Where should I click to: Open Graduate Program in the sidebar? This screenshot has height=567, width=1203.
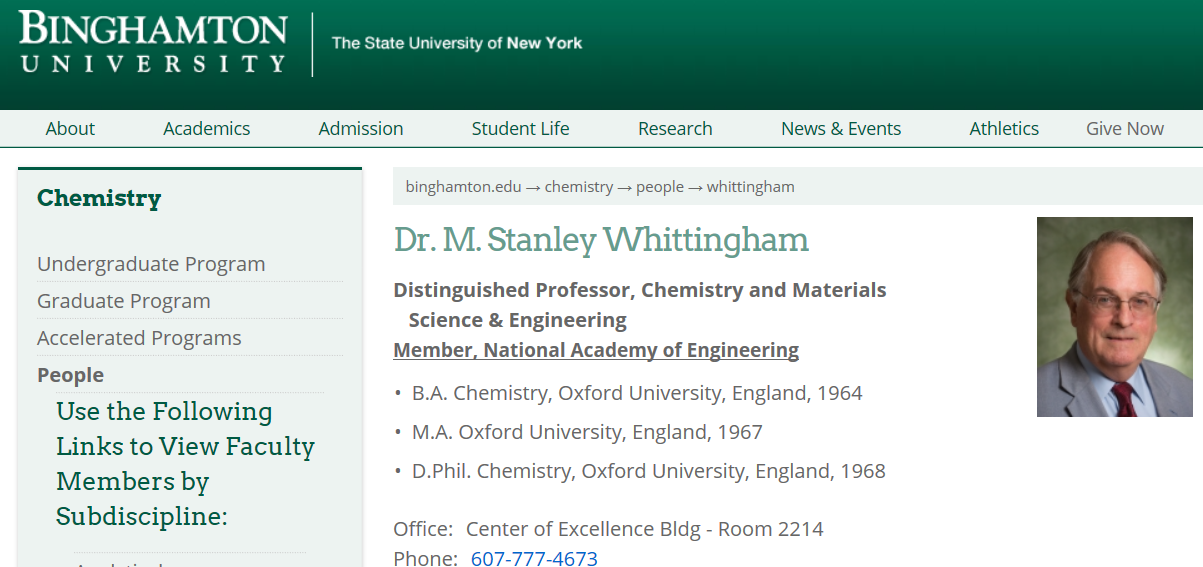click(124, 301)
